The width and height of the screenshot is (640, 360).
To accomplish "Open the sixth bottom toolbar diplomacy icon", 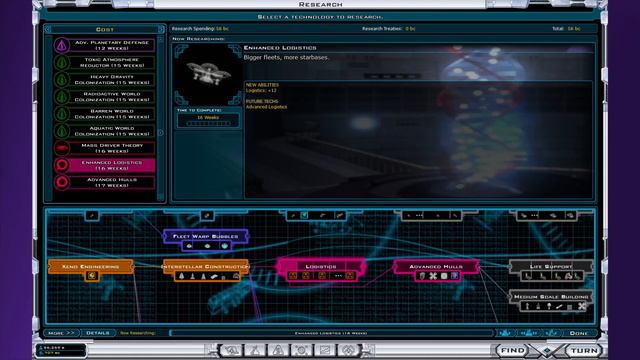I will [x=348, y=350].
